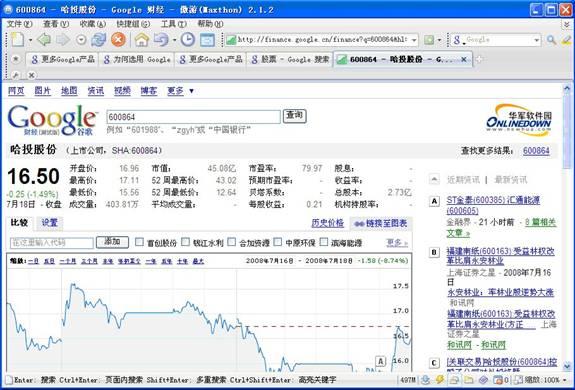Click the star icon left of tabs

click(x=16, y=59)
